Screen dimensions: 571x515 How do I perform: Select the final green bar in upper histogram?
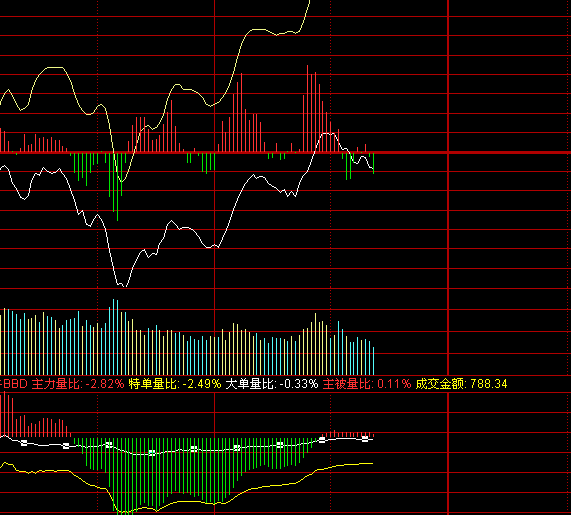[x=374, y=163]
